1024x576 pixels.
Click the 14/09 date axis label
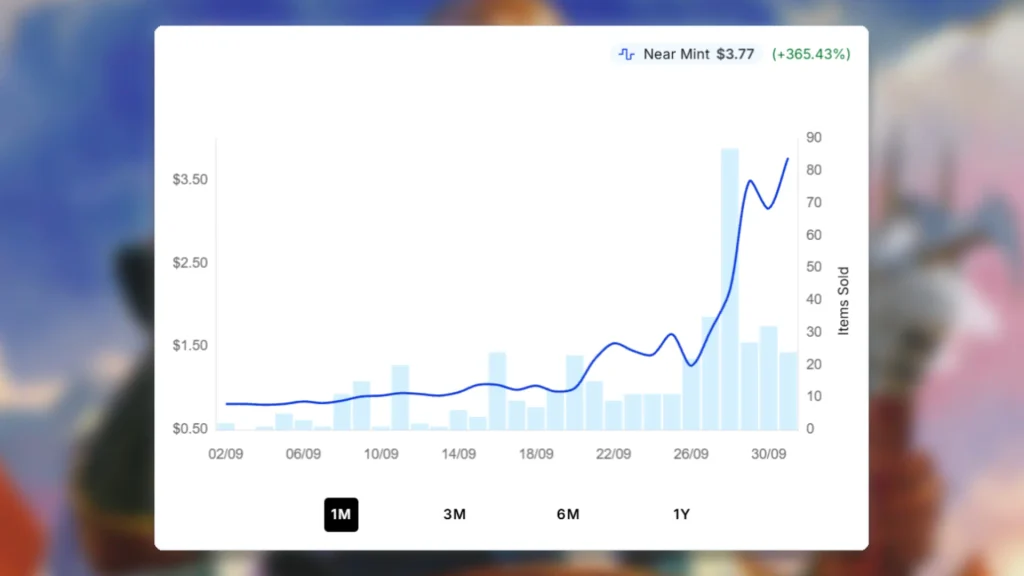[458, 454]
